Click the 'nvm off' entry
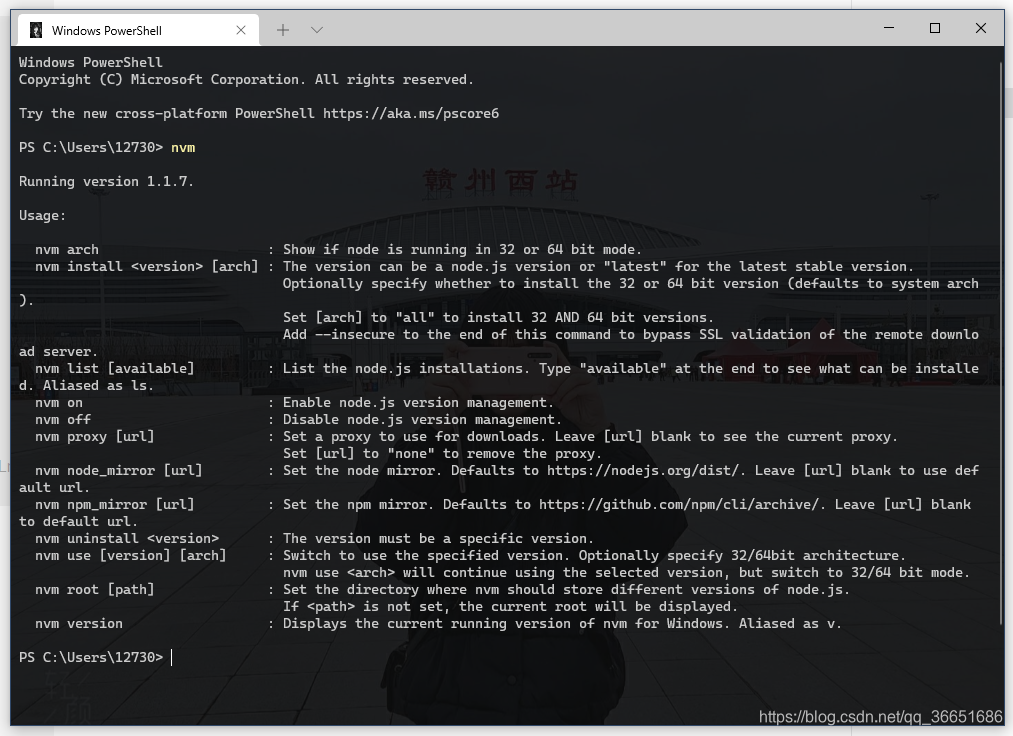 [x=63, y=419]
